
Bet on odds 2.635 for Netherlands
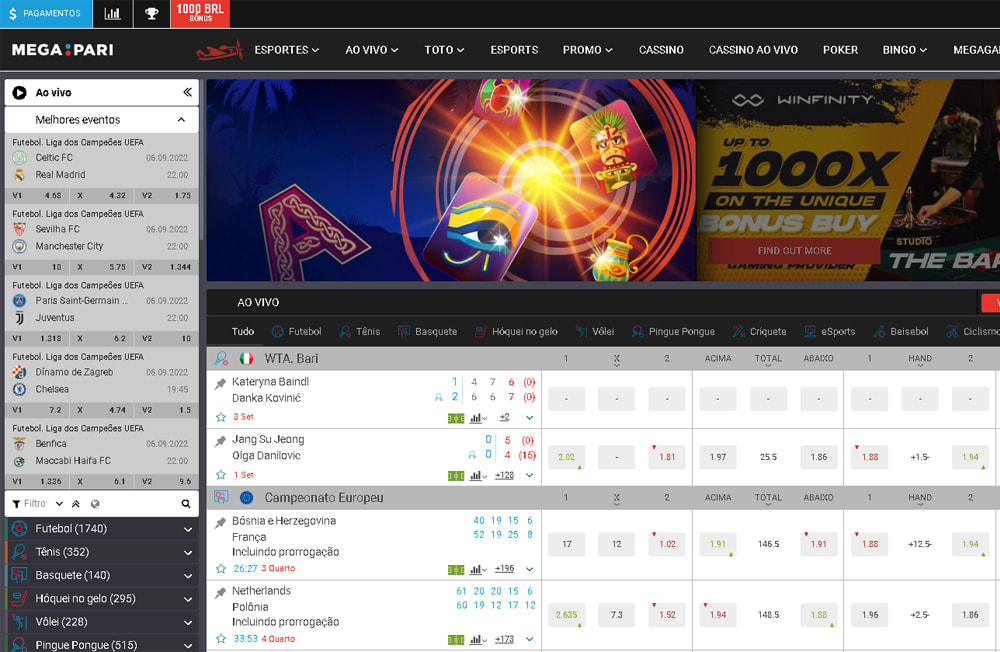[566, 615]
